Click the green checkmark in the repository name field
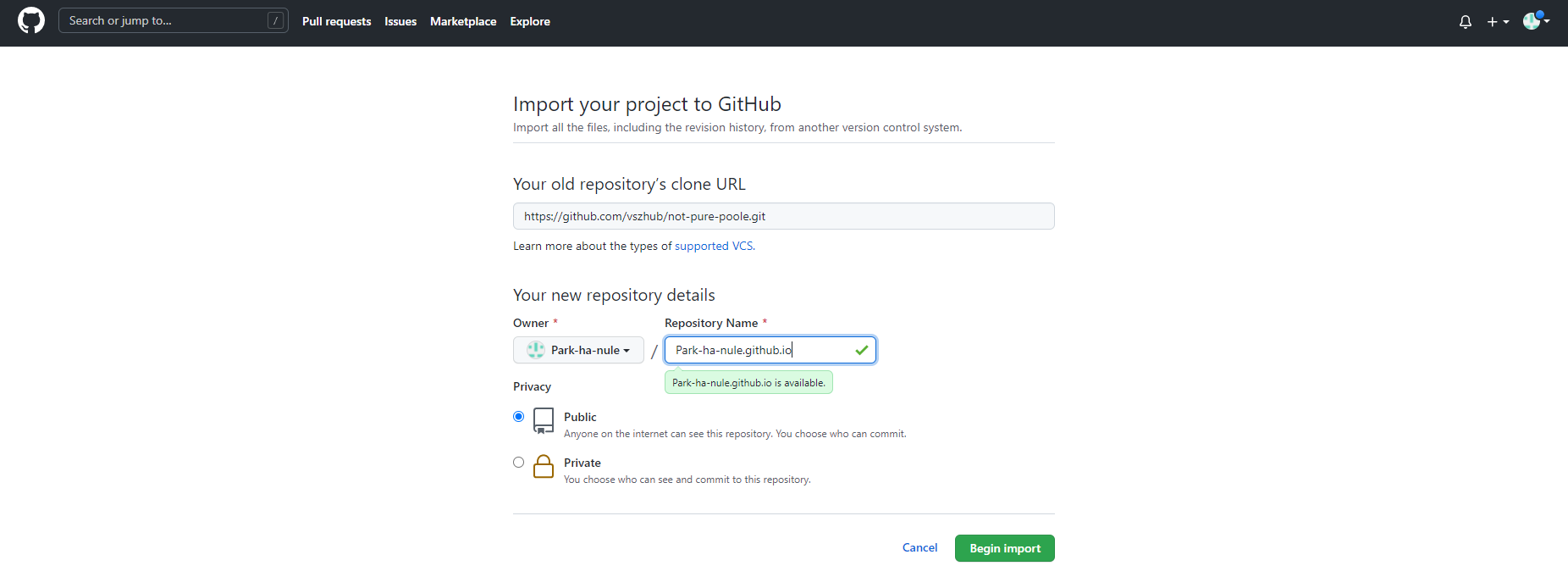1568x588 pixels. pos(861,350)
